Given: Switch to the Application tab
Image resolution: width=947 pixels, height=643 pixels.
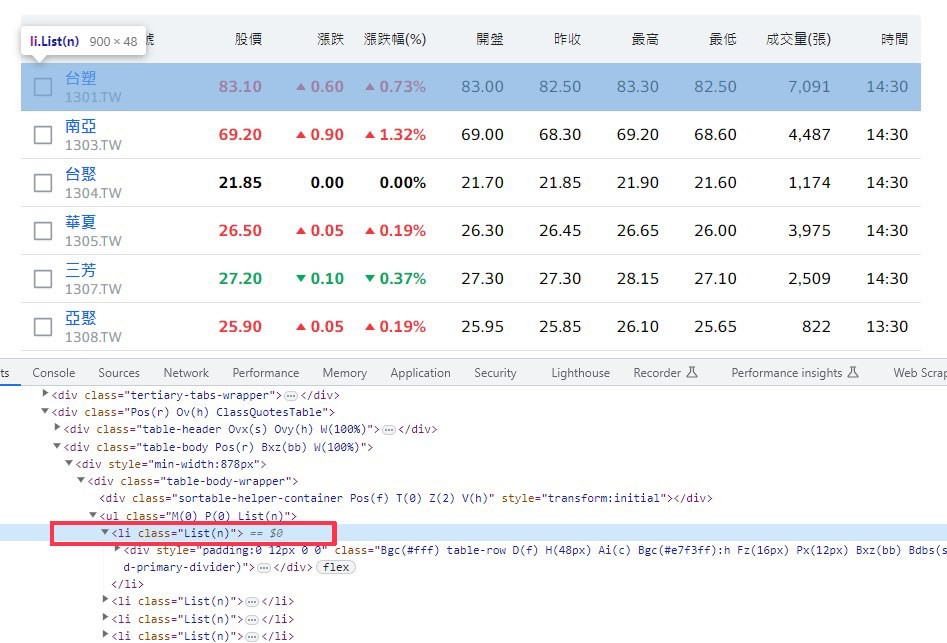Looking at the screenshot, I should (420, 373).
